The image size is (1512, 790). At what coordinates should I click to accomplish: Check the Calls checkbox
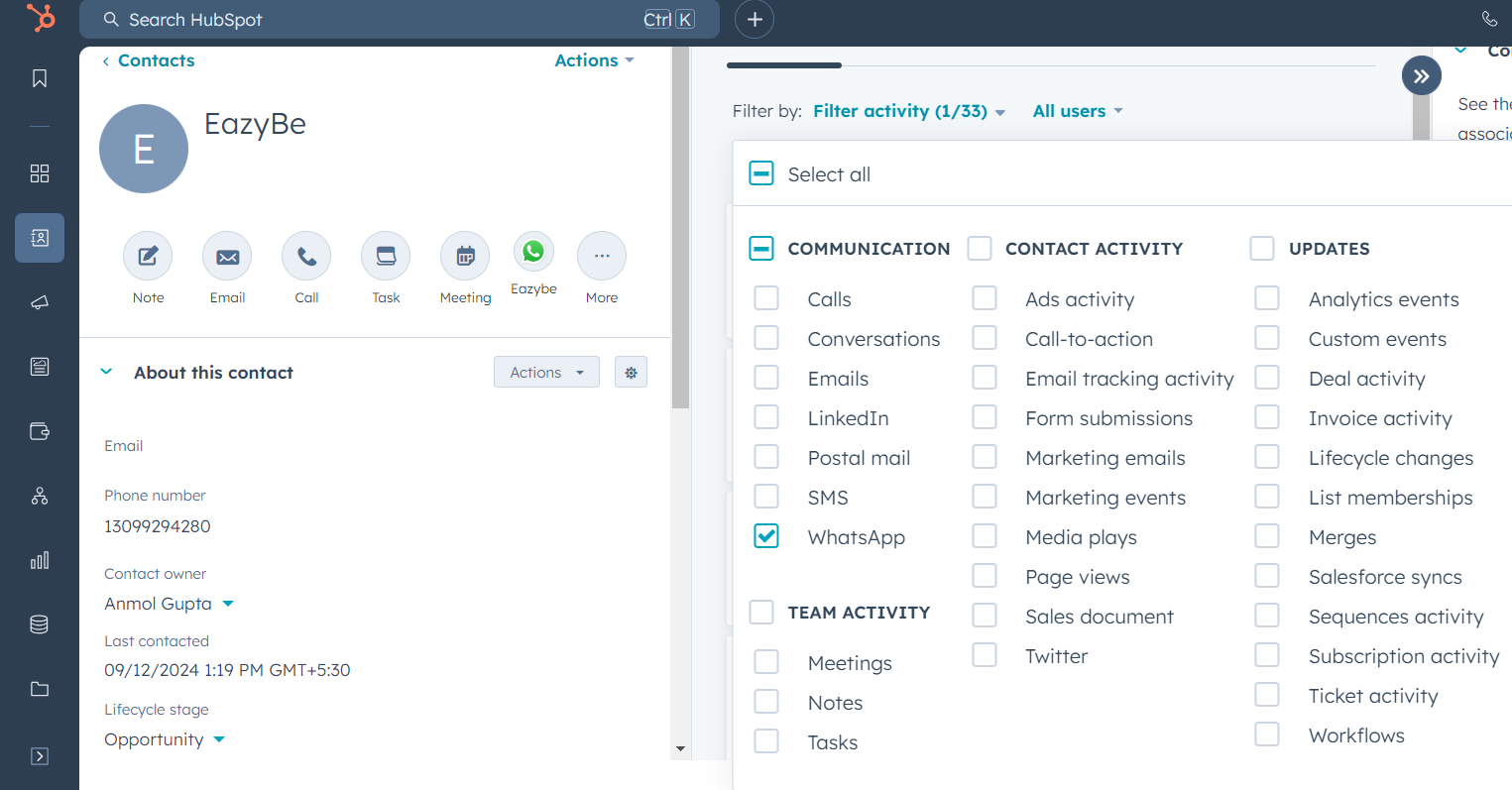point(766,298)
